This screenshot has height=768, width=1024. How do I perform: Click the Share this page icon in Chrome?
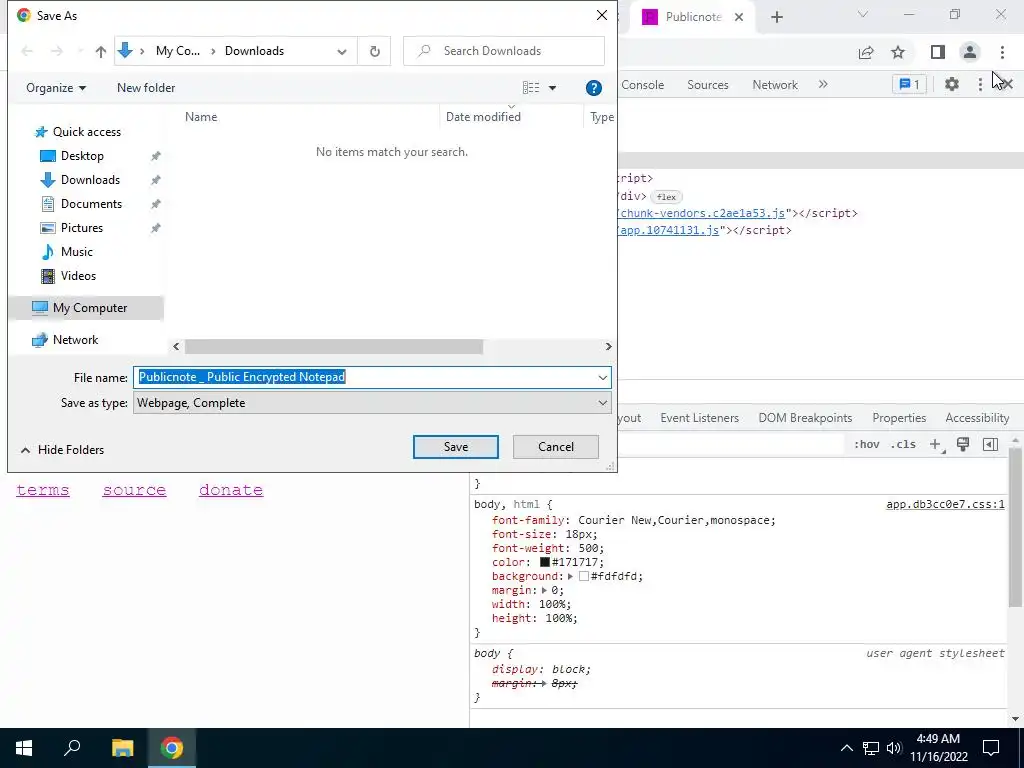pyautogui.click(x=866, y=52)
